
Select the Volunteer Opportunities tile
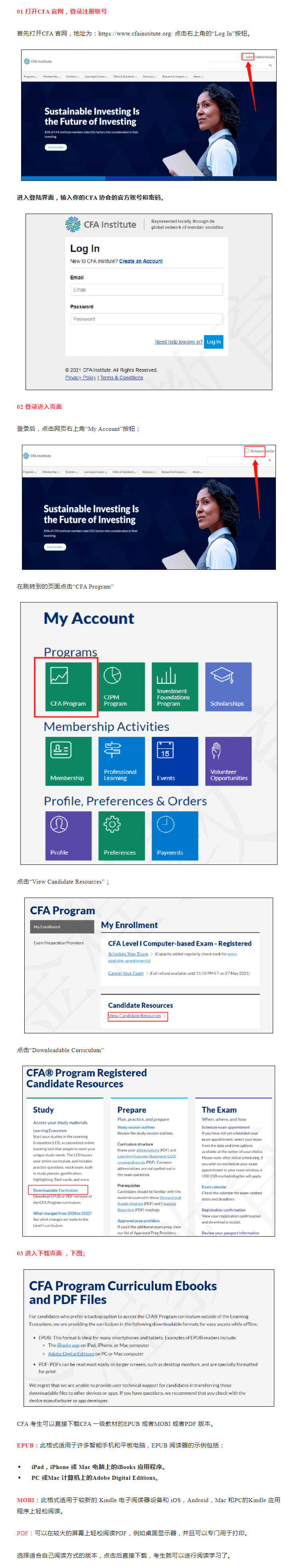[228, 760]
